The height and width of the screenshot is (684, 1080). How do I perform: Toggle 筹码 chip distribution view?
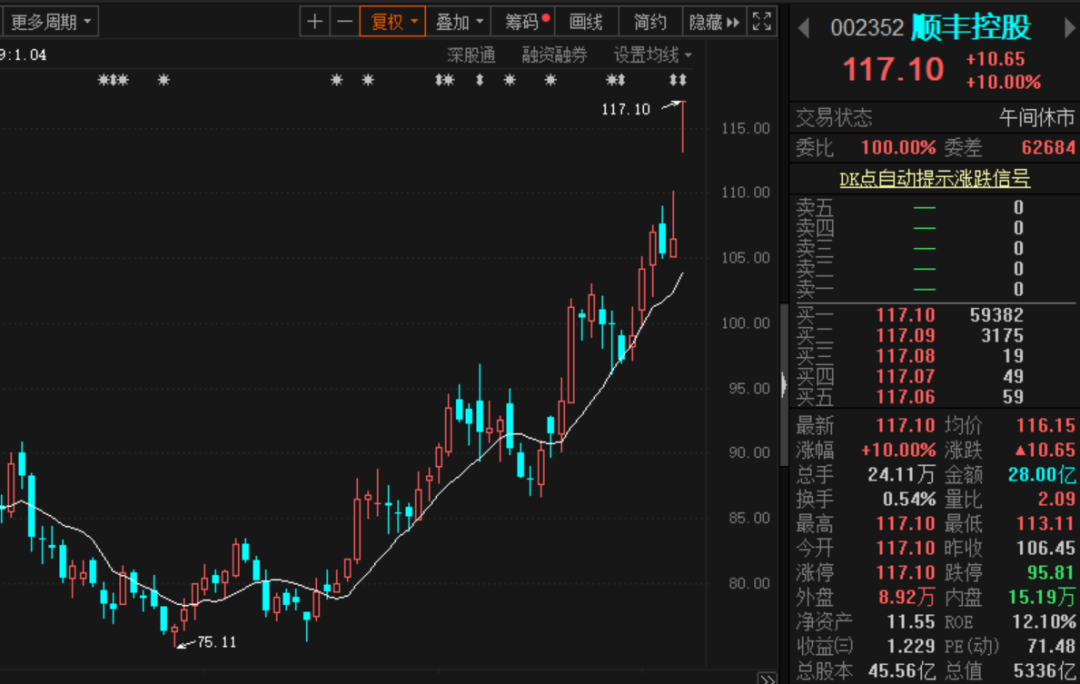pyautogui.click(x=523, y=22)
